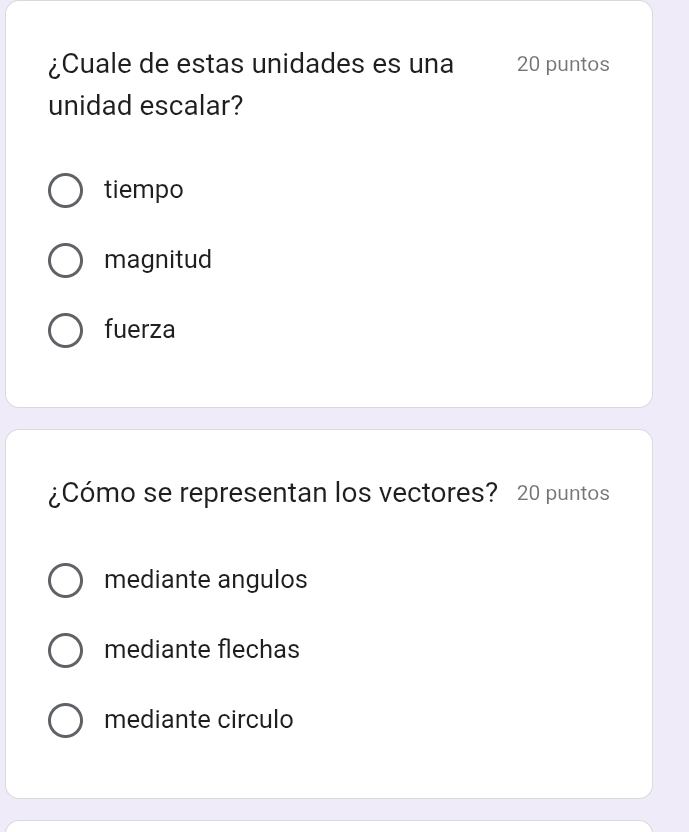Click empty space below the 'fuerza' option

(328, 378)
